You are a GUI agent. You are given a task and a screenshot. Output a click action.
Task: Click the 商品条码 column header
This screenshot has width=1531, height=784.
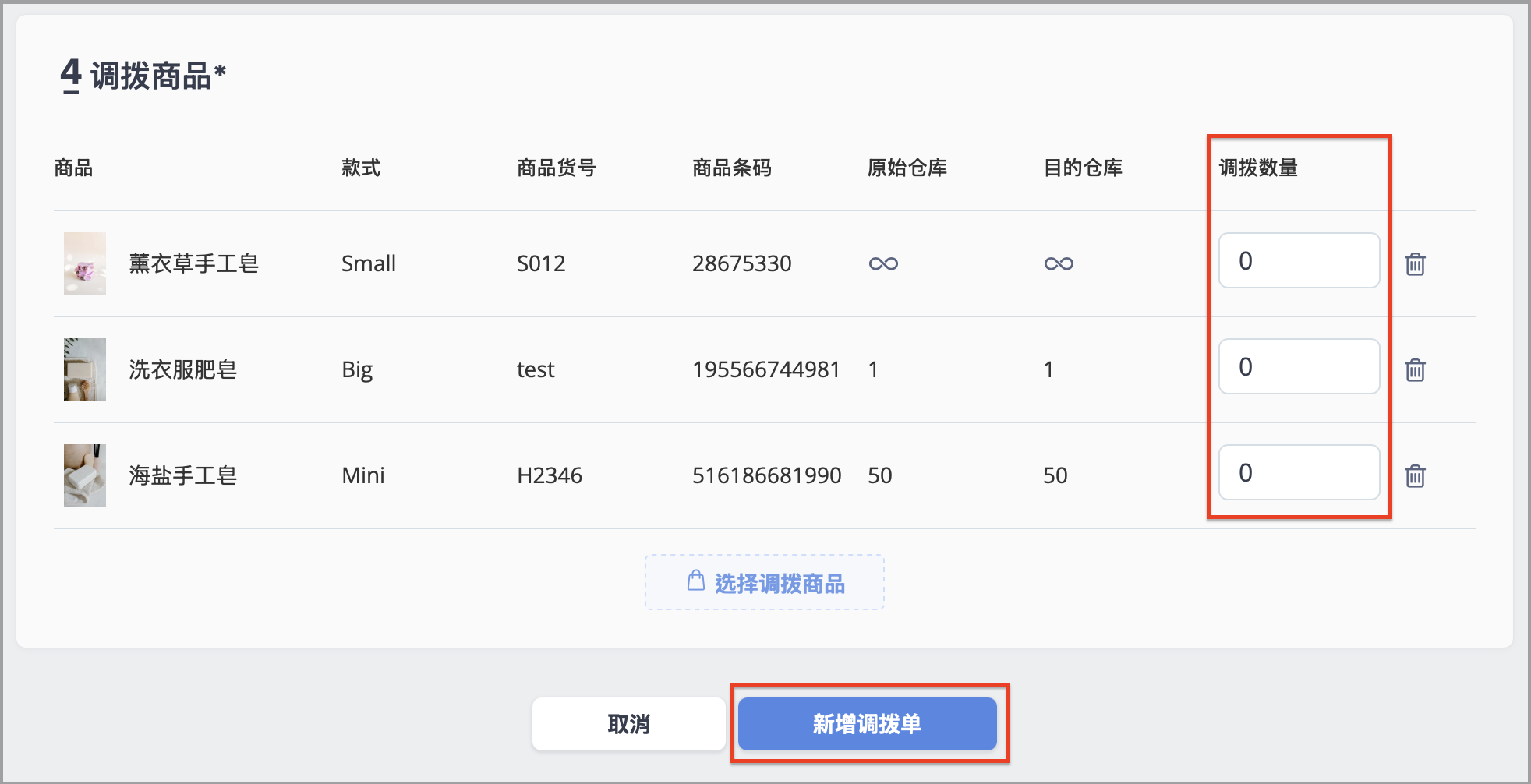coord(732,168)
